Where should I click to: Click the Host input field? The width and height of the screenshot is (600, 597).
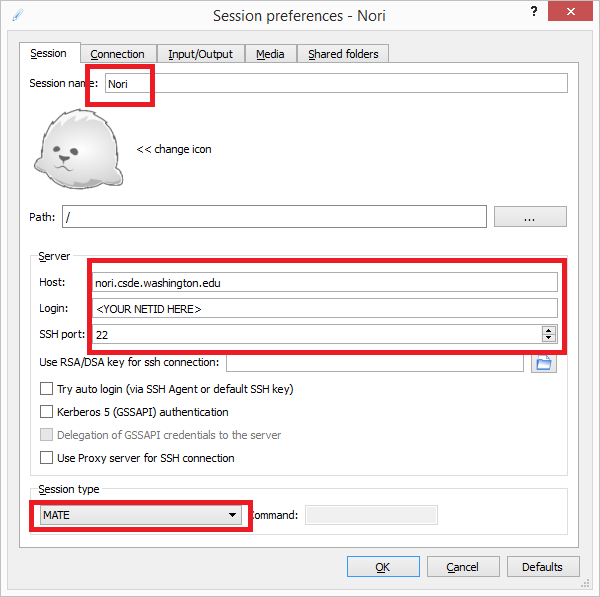pyautogui.click(x=324, y=283)
